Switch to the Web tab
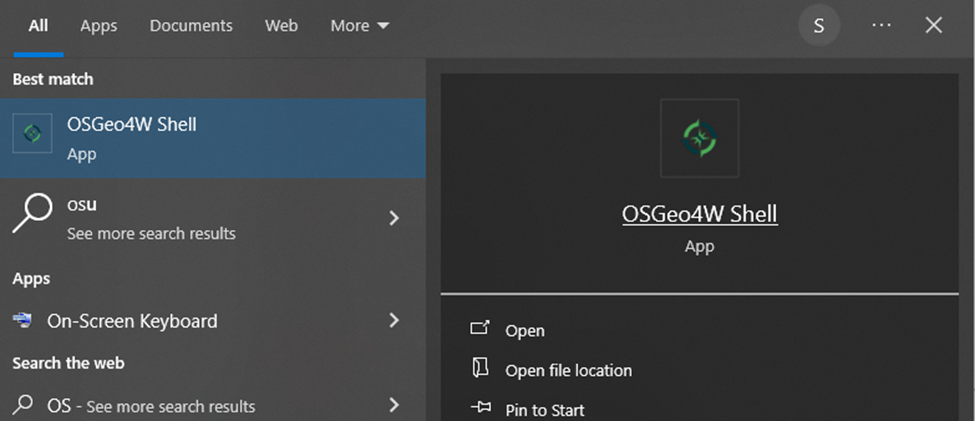Viewport: 975px width, 421px height. point(281,26)
